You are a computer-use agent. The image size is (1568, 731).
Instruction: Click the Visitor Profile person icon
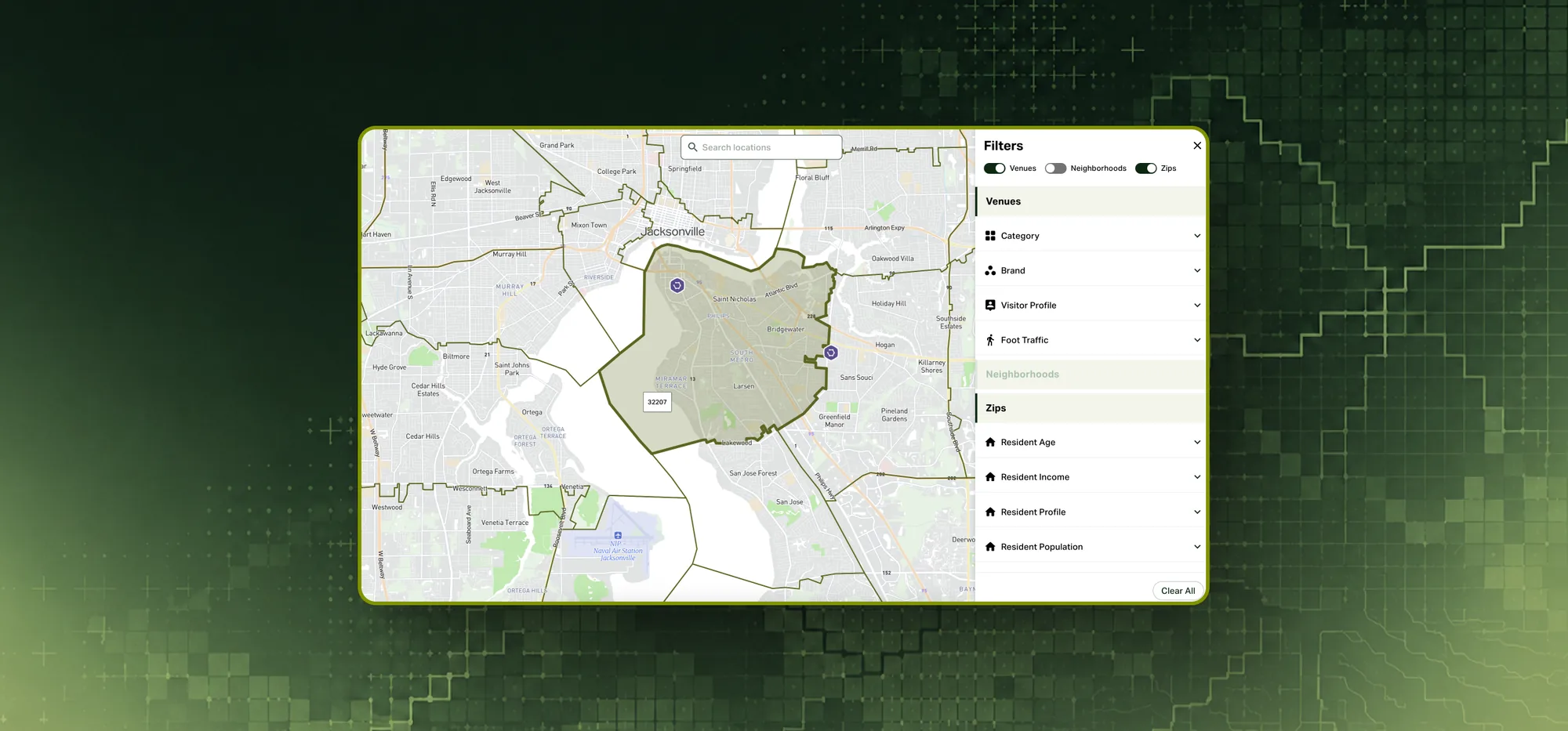click(990, 306)
